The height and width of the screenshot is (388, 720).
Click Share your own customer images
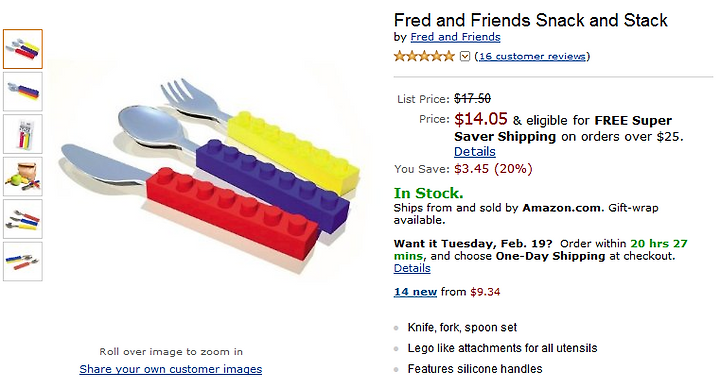[x=170, y=369]
